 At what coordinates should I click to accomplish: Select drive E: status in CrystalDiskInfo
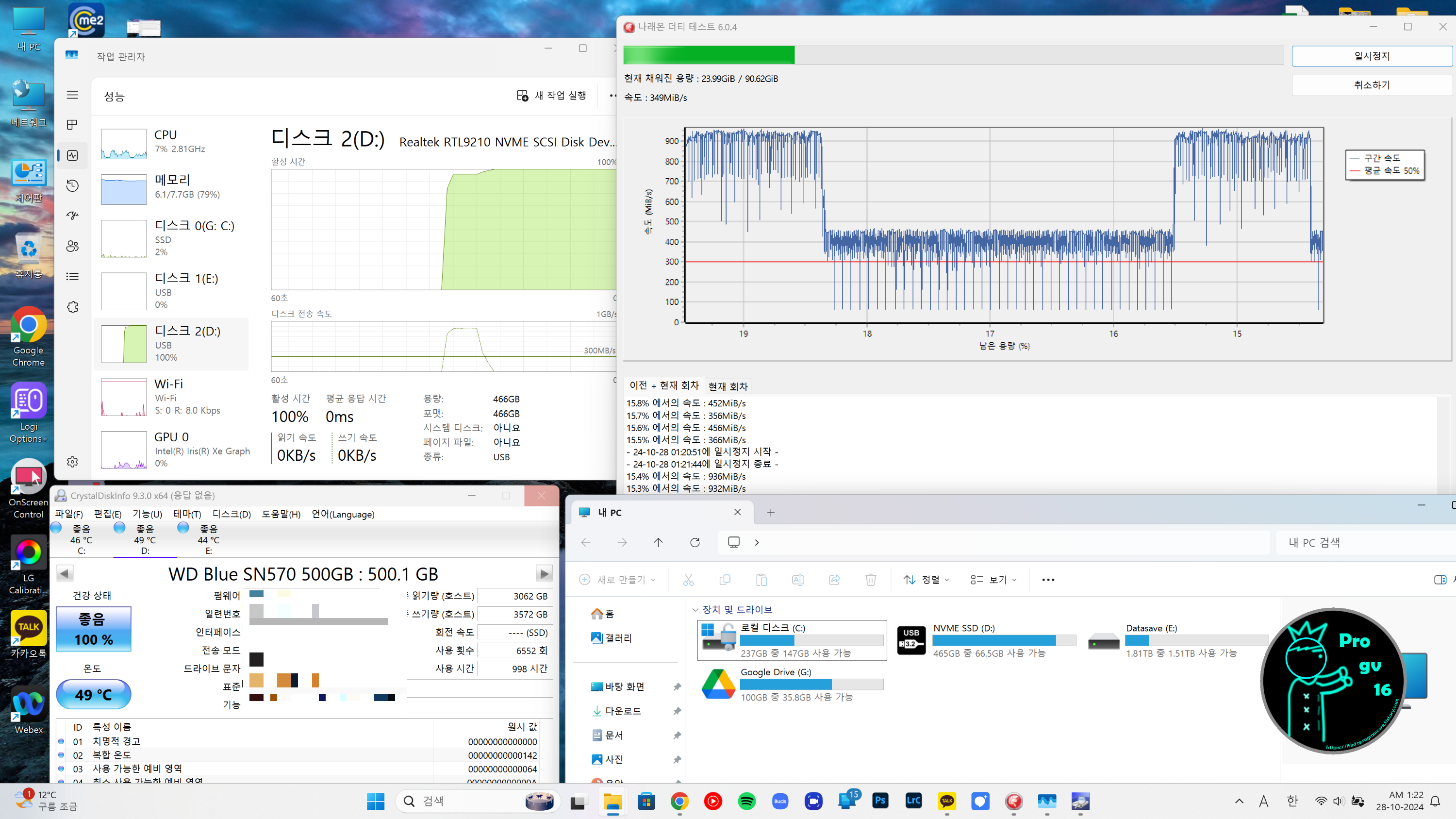coord(207,539)
